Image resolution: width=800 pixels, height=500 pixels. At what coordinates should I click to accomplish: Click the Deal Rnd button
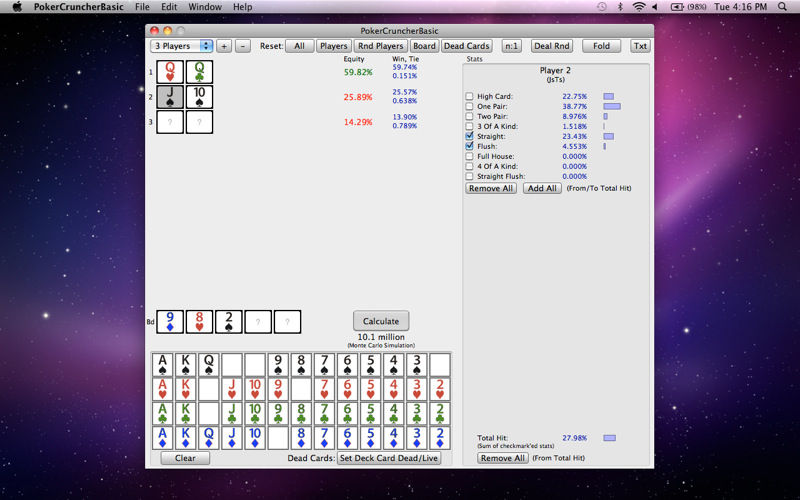[x=552, y=46]
